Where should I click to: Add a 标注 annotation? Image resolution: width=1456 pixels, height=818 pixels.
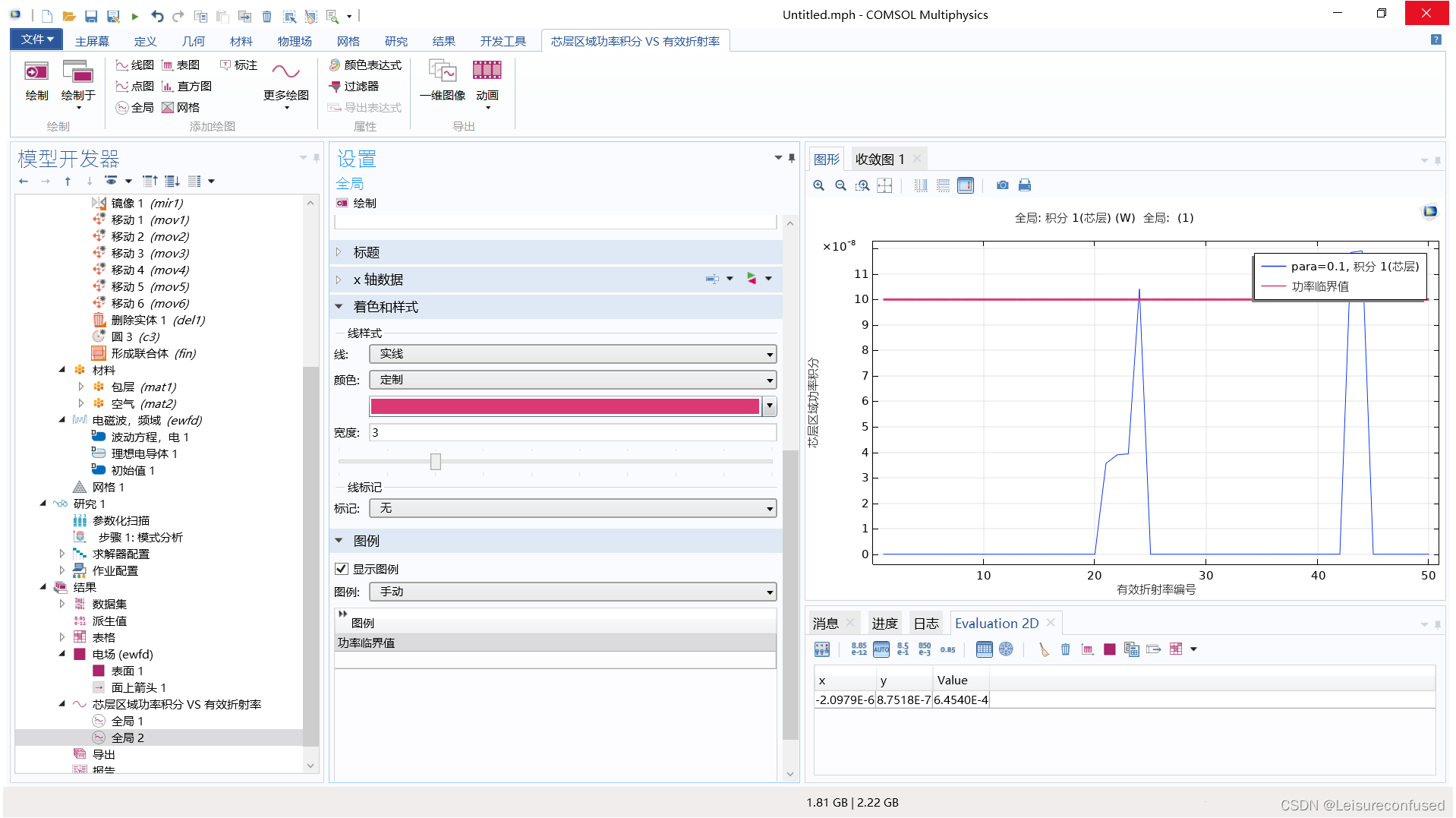[238, 65]
